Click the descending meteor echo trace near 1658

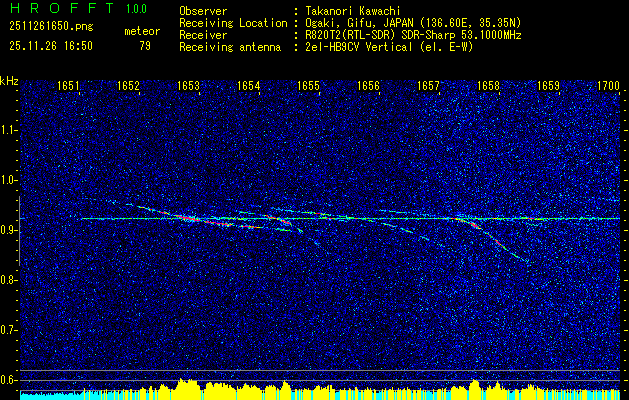tap(491, 238)
